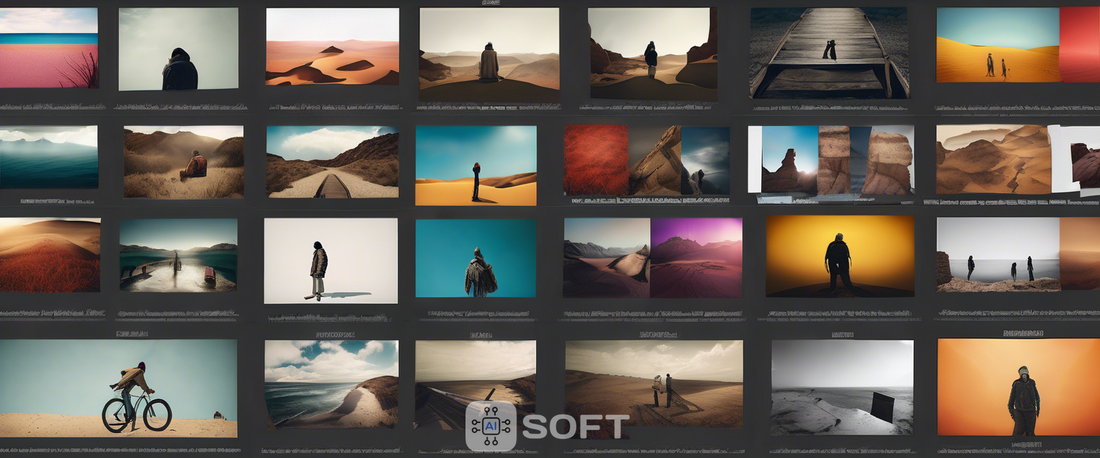This screenshot has height=458, width=1100.
Task: Open the purple mountains split image
Action: pos(696,258)
